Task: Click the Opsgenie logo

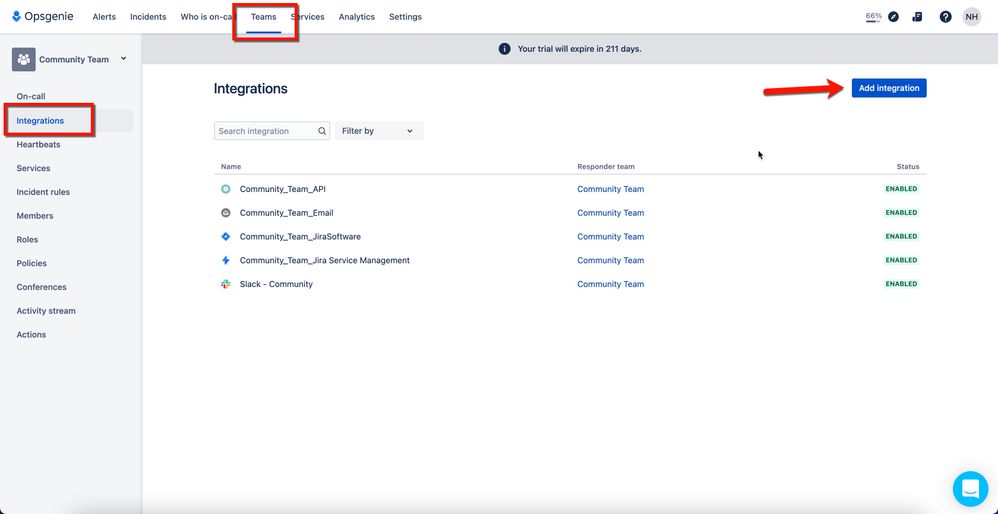Action: [43, 17]
